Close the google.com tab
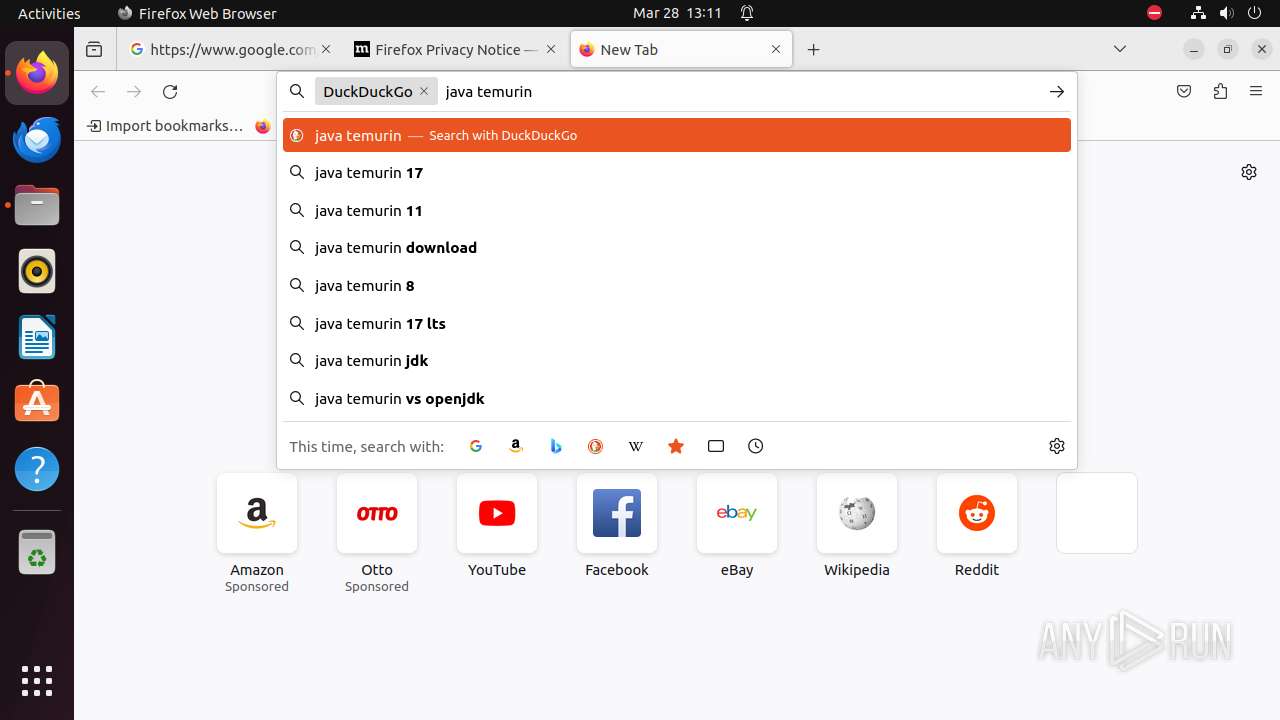Screen dimensions: 1280x720 click(325, 49)
